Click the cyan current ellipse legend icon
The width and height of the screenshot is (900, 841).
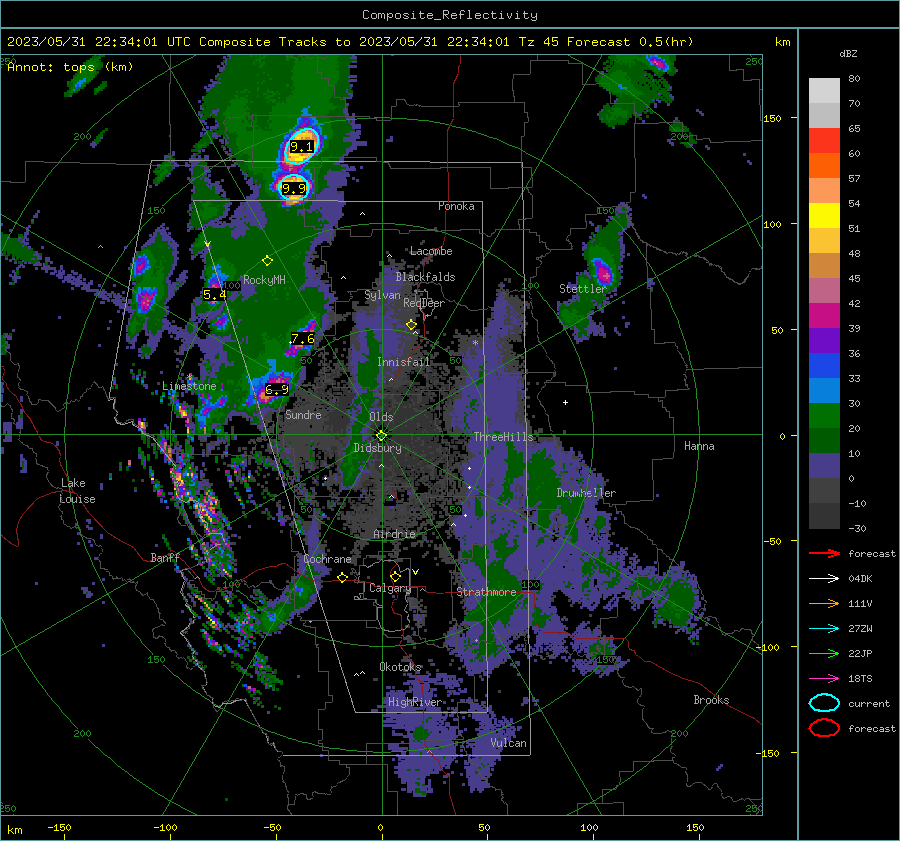coord(824,703)
